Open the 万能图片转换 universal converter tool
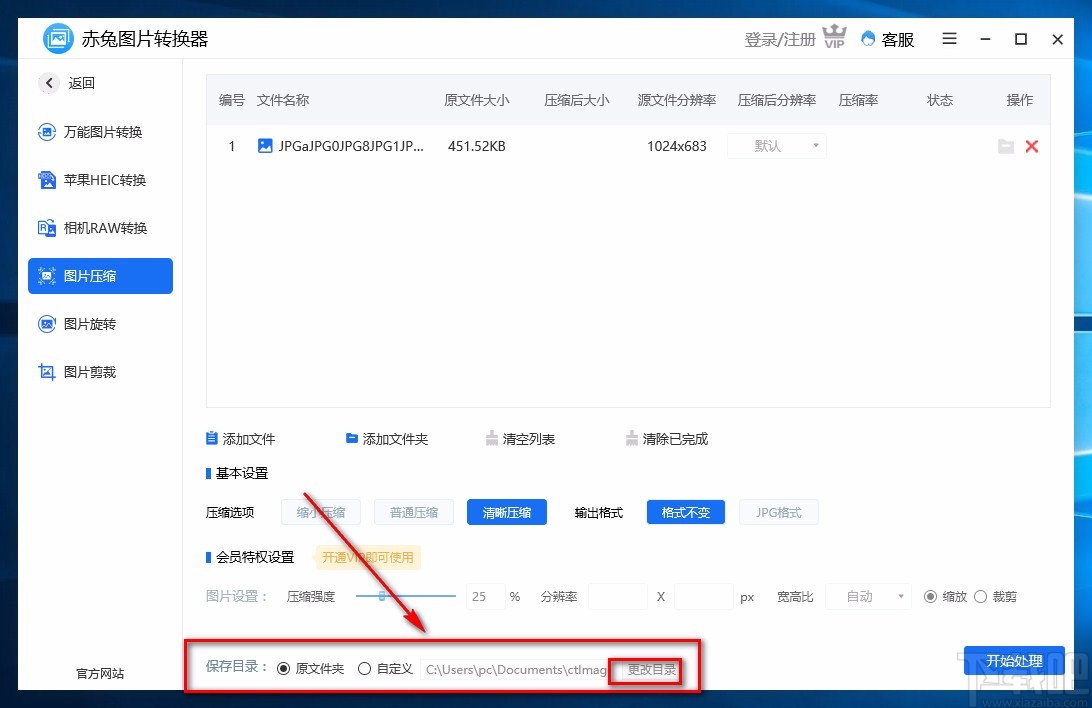This screenshot has height=708, width=1092. click(x=100, y=131)
